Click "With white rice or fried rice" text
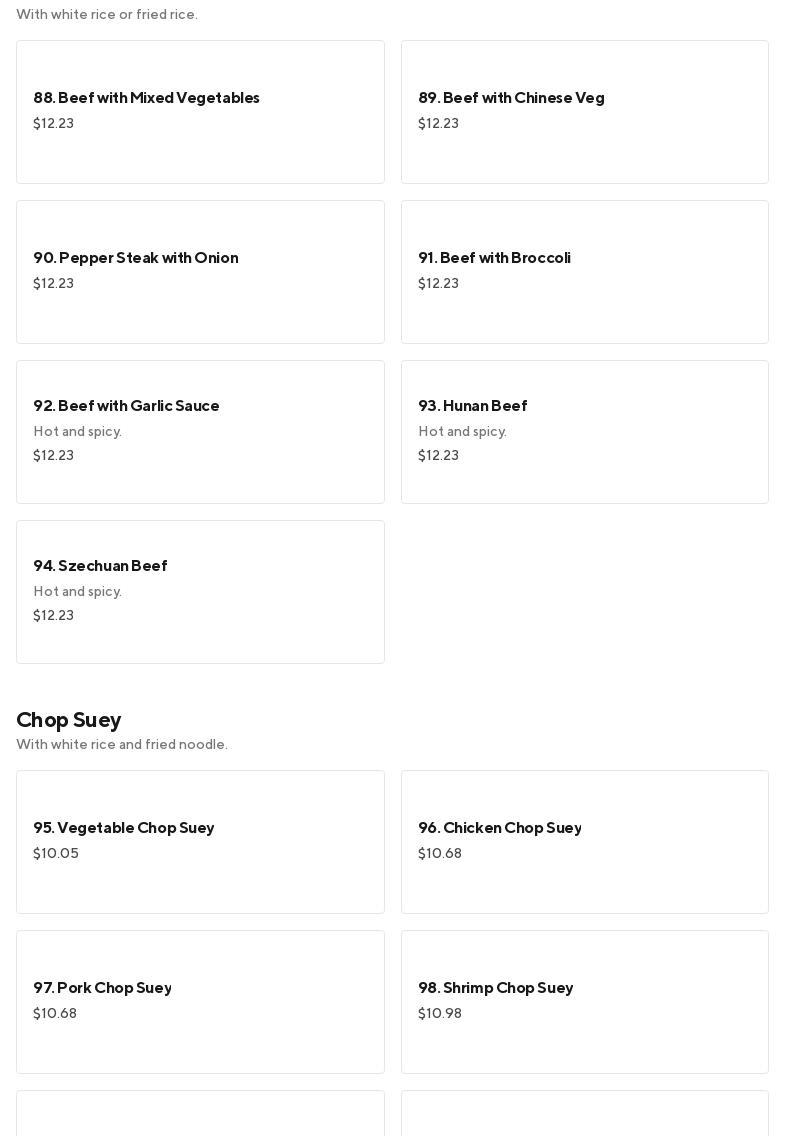This screenshot has width=785, height=1136. tap(107, 15)
